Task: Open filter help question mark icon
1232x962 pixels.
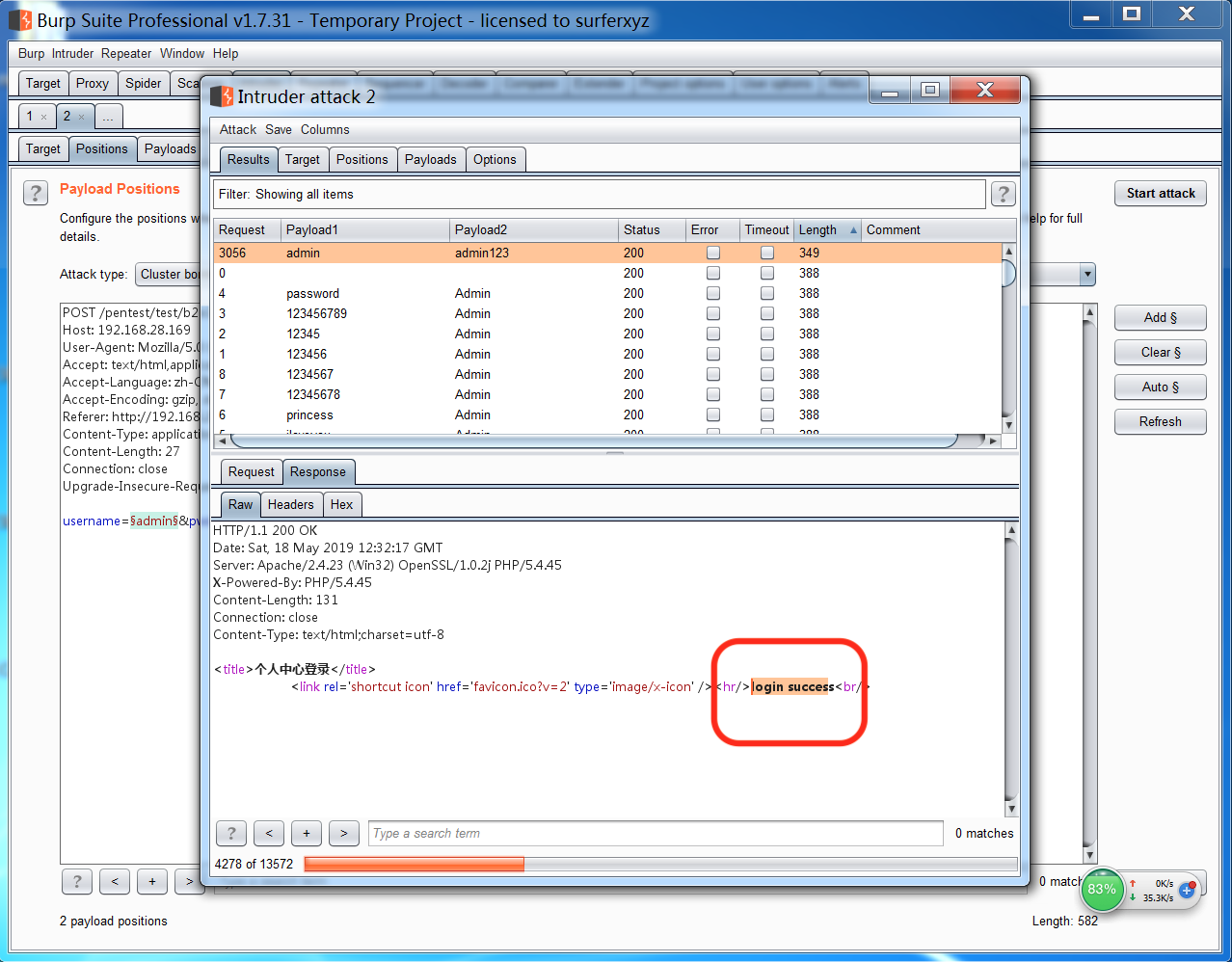Action: 1003,194
